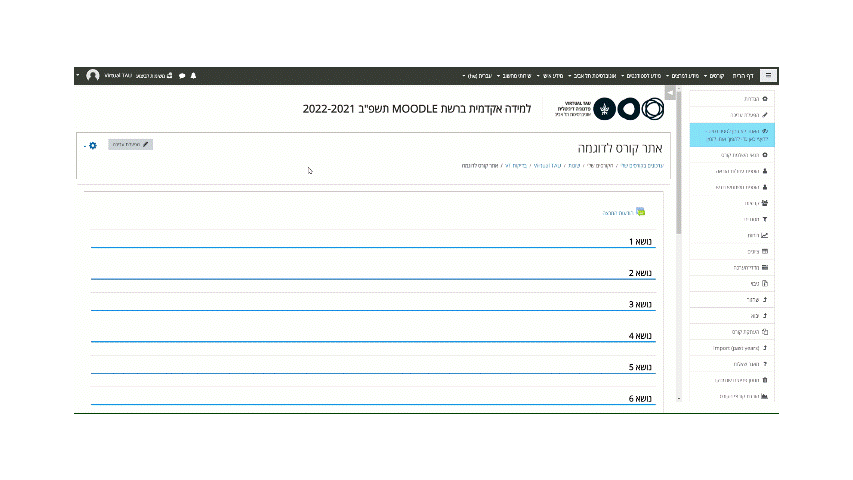Click the pencil edit item in sidebar
Screen dimensions: 853x480
[x=732, y=115]
